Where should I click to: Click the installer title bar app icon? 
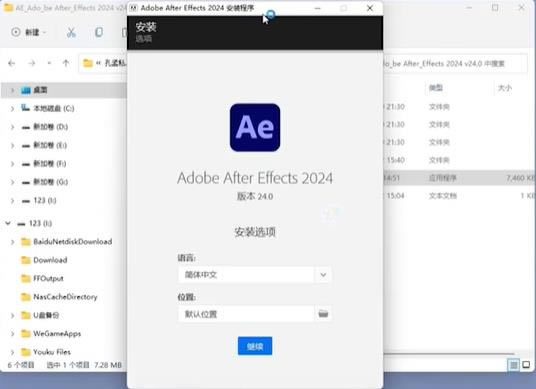click(x=134, y=8)
